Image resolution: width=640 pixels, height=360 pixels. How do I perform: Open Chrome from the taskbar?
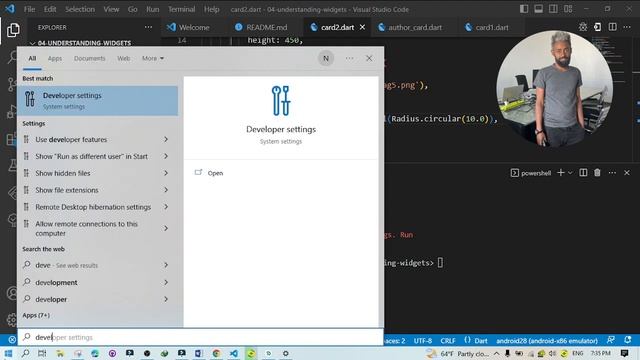(216, 353)
